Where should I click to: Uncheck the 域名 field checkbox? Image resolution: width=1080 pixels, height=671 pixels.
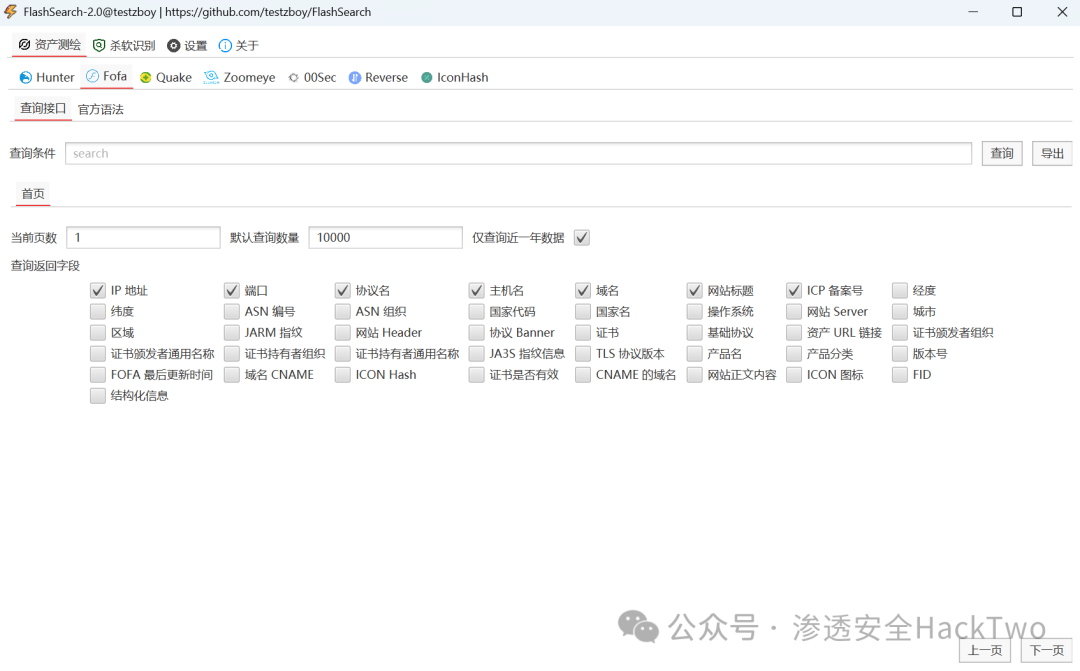(583, 291)
